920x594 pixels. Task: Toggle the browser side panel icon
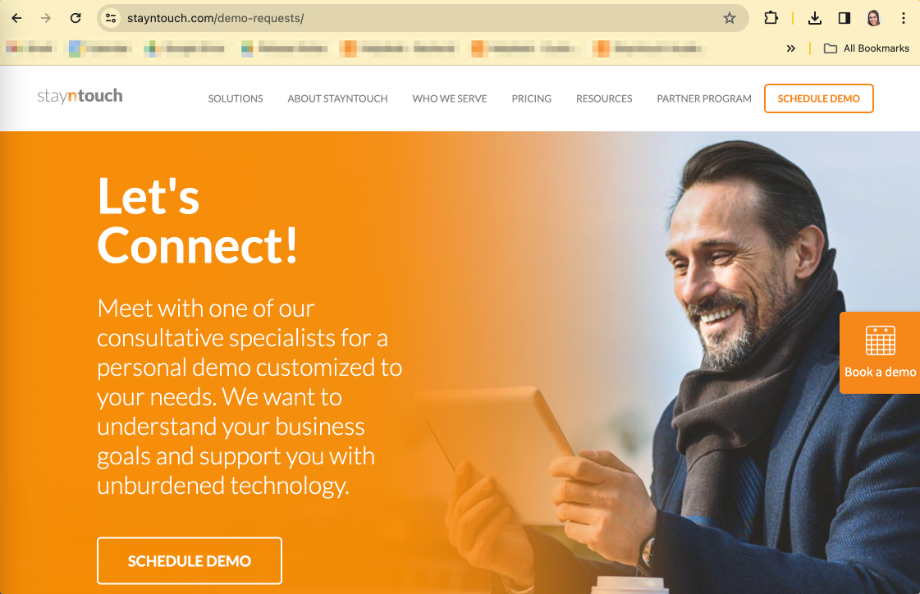click(844, 18)
